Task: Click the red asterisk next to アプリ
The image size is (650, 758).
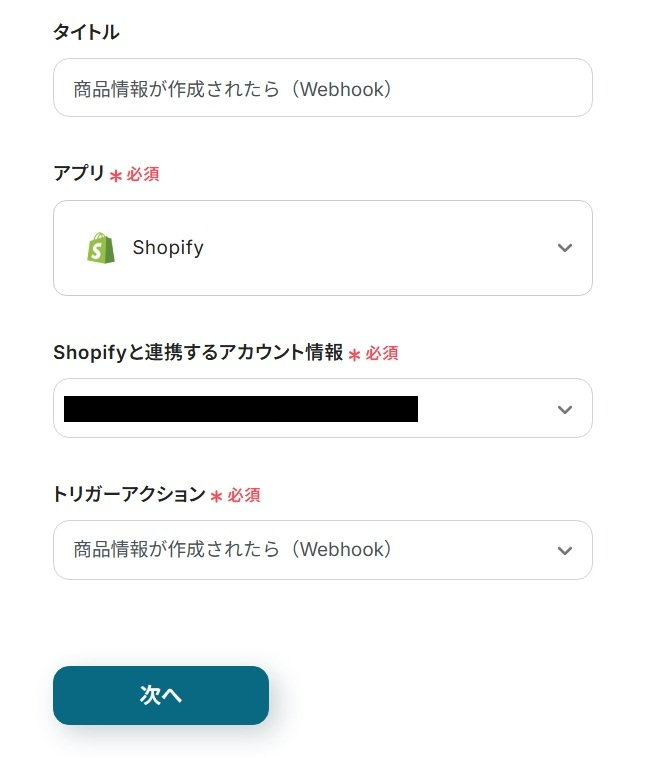Action: point(116,176)
